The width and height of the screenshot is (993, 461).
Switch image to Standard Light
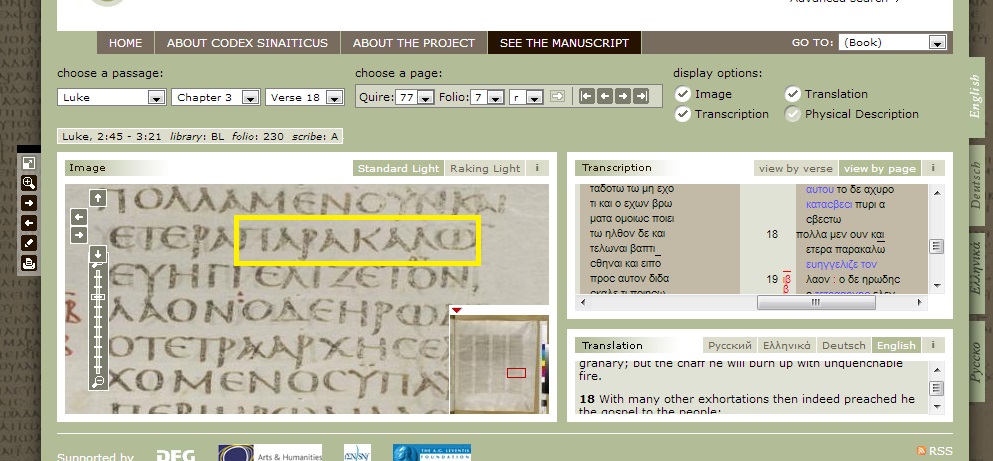[398, 168]
